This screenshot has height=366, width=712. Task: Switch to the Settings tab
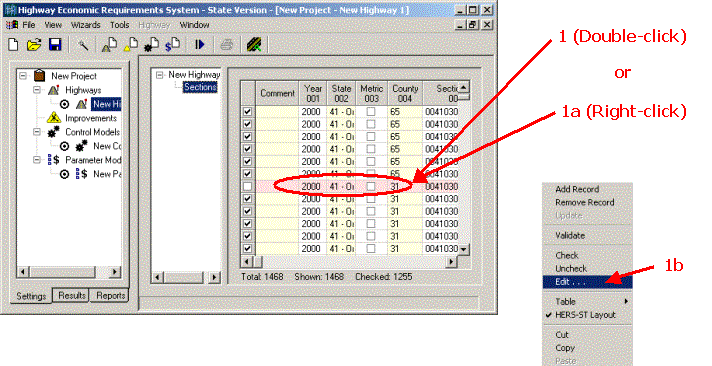coord(31,296)
